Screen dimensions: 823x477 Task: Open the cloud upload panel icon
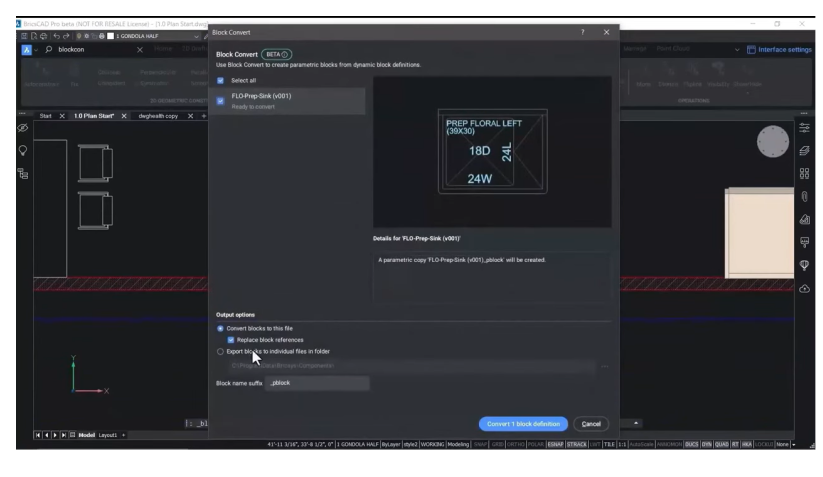(x=804, y=289)
